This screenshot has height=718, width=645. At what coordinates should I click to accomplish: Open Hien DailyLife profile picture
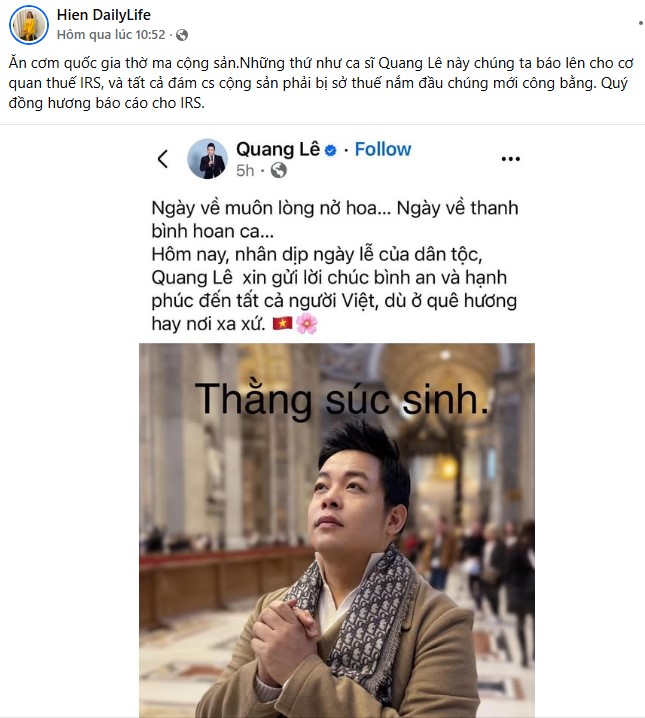[29, 25]
